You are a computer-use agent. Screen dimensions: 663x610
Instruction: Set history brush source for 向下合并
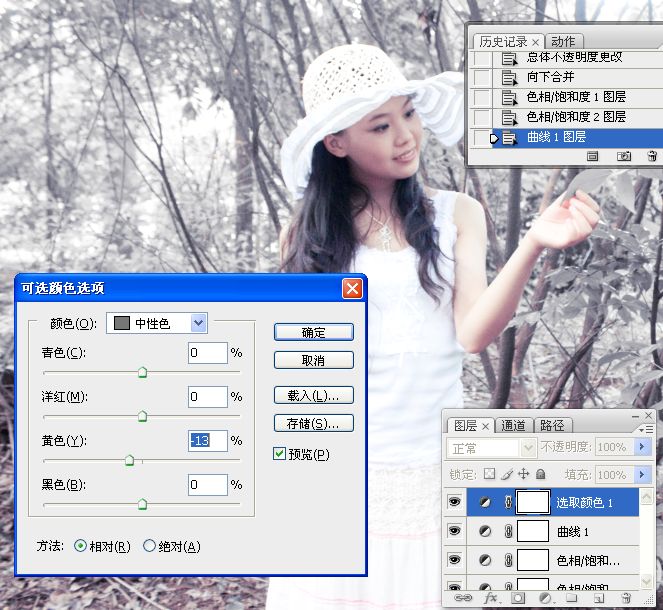point(481,77)
